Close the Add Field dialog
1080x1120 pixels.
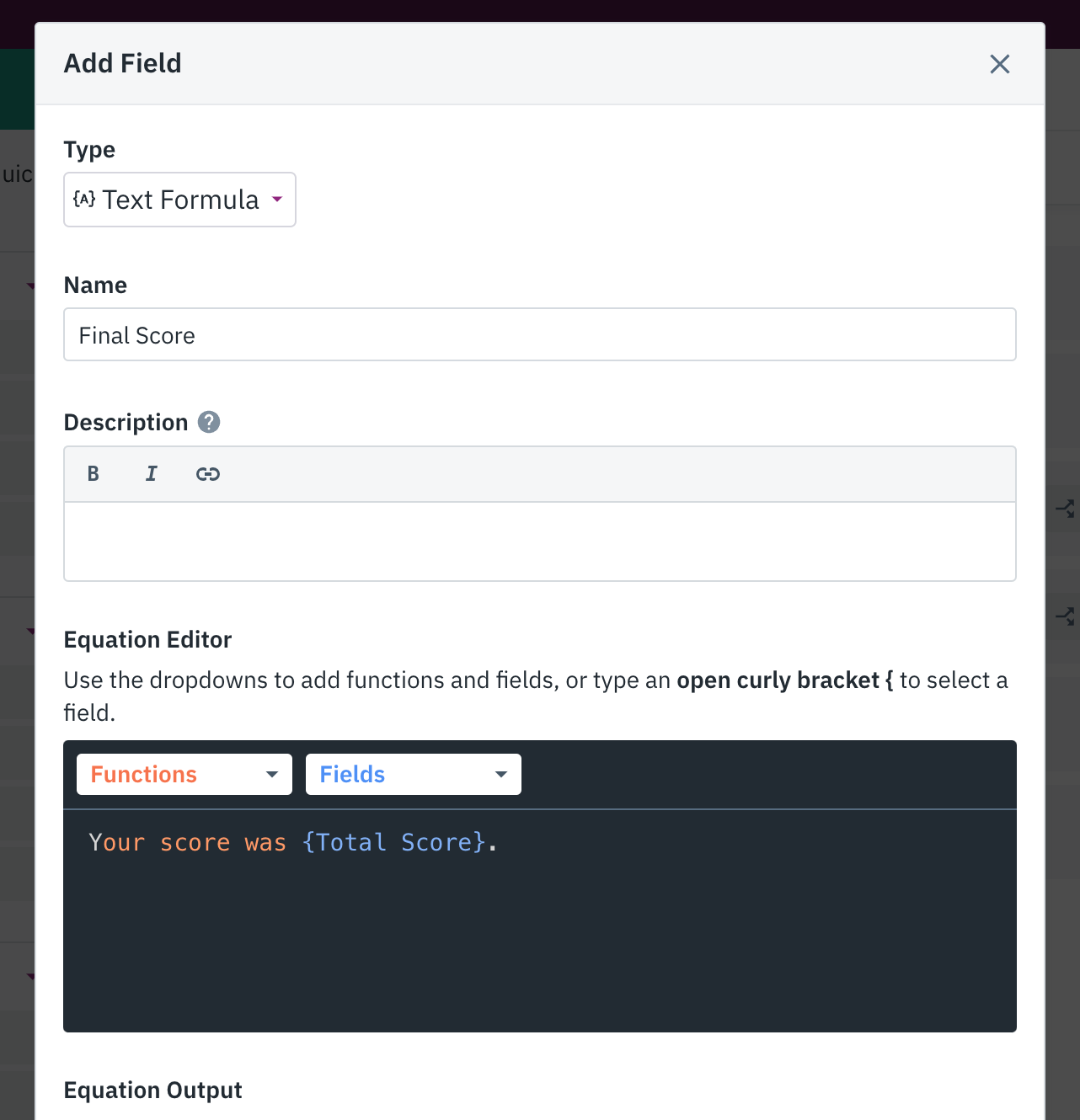coord(1000,64)
